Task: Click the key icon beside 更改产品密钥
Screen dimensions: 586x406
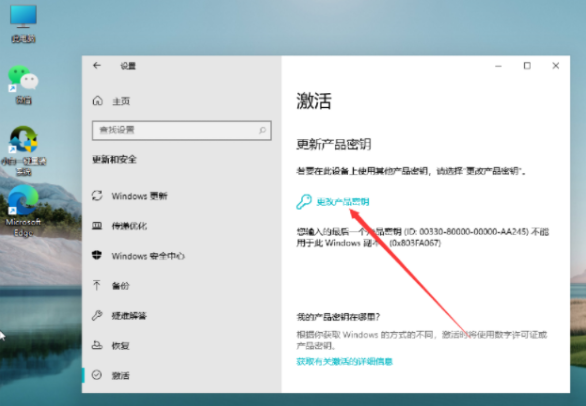Action: (x=304, y=202)
